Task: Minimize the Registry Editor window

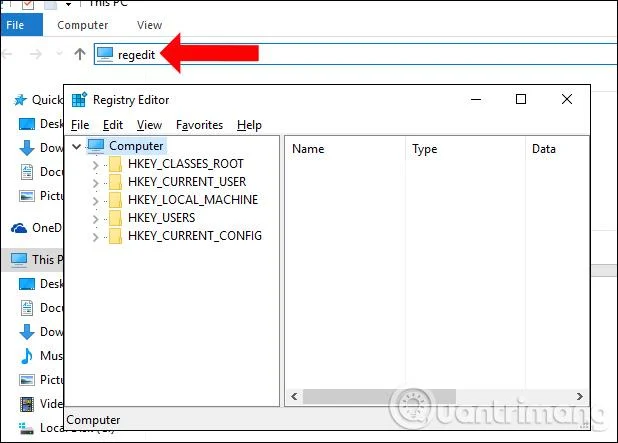Action: tap(476, 99)
